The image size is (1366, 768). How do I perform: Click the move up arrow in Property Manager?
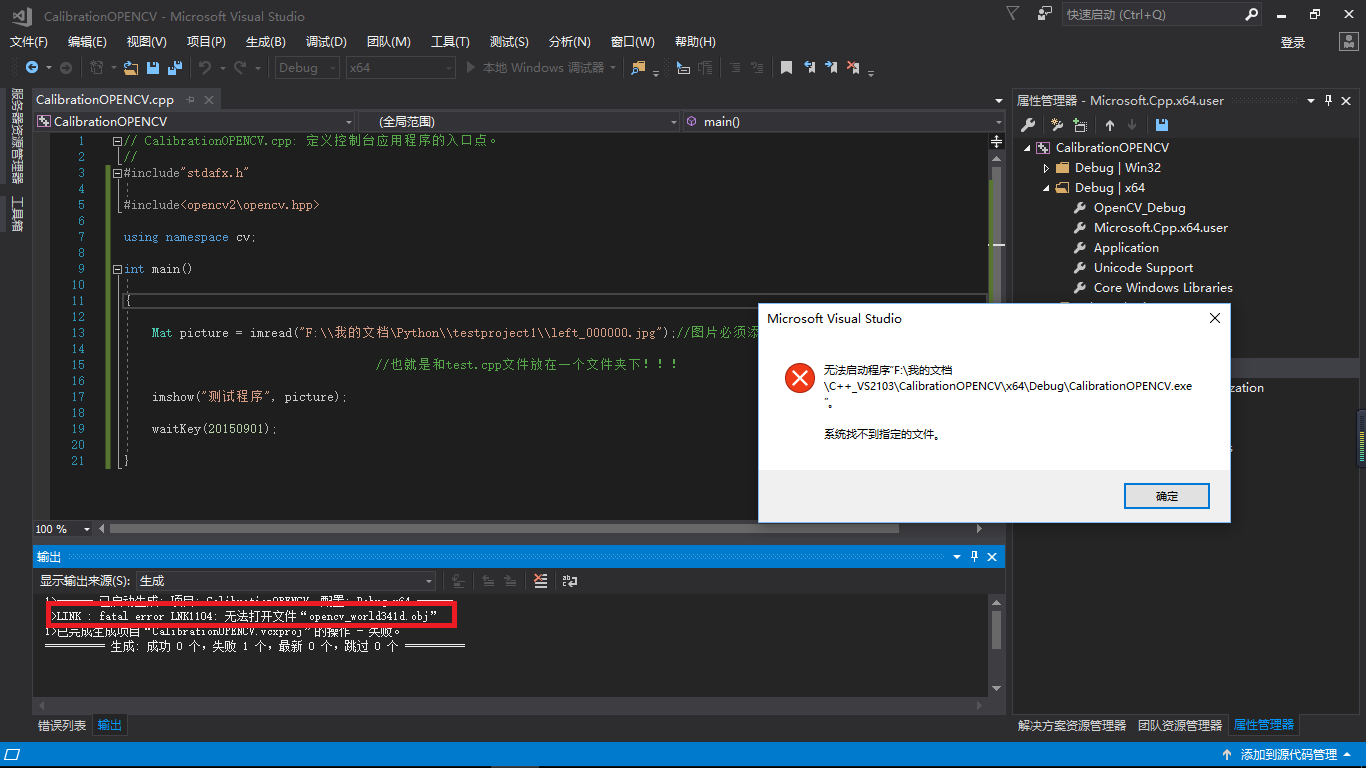tap(1109, 125)
